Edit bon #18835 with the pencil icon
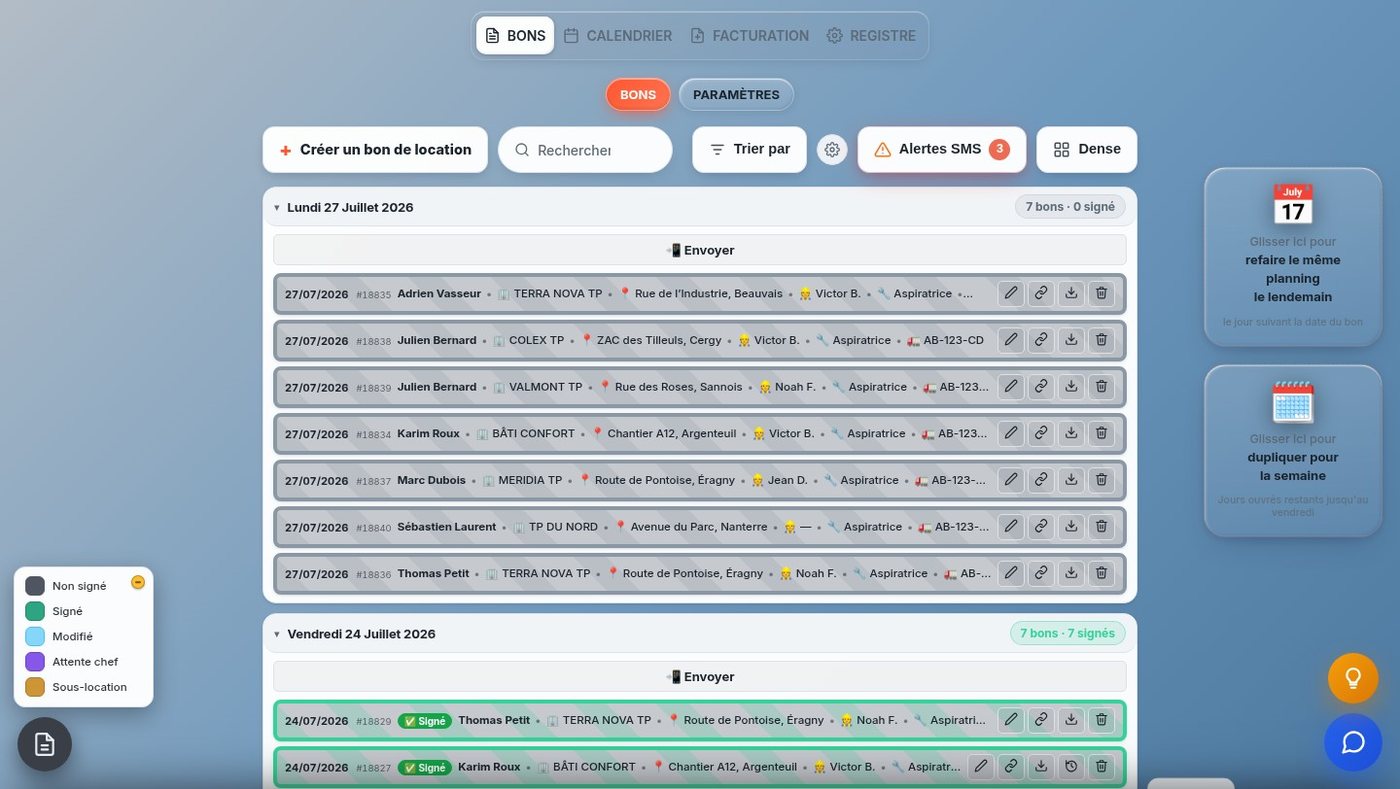The height and width of the screenshot is (789, 1400). (1011, 293)
